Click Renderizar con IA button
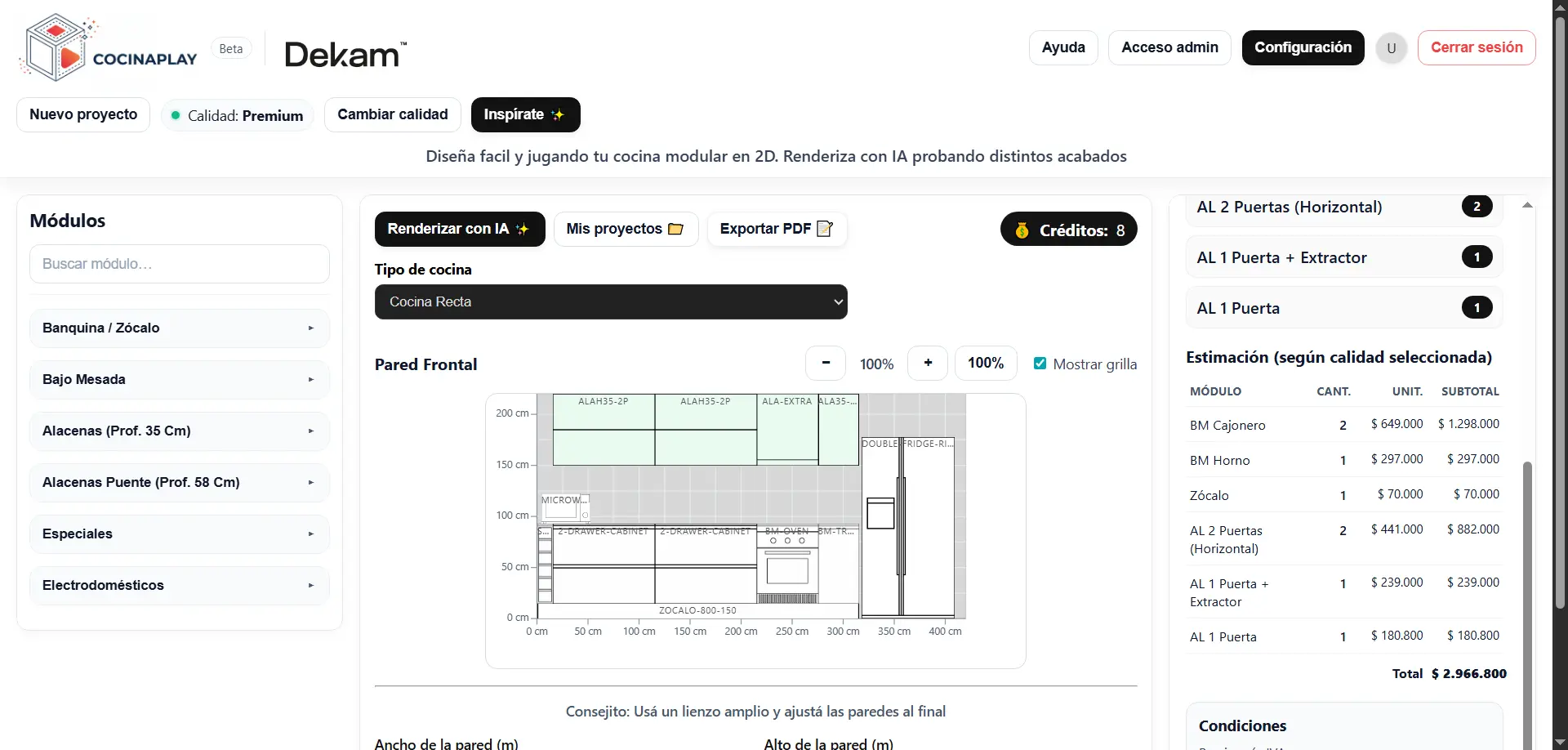Image resolution: width=1568 pixels, height=750 pixels. click(459, 230)
